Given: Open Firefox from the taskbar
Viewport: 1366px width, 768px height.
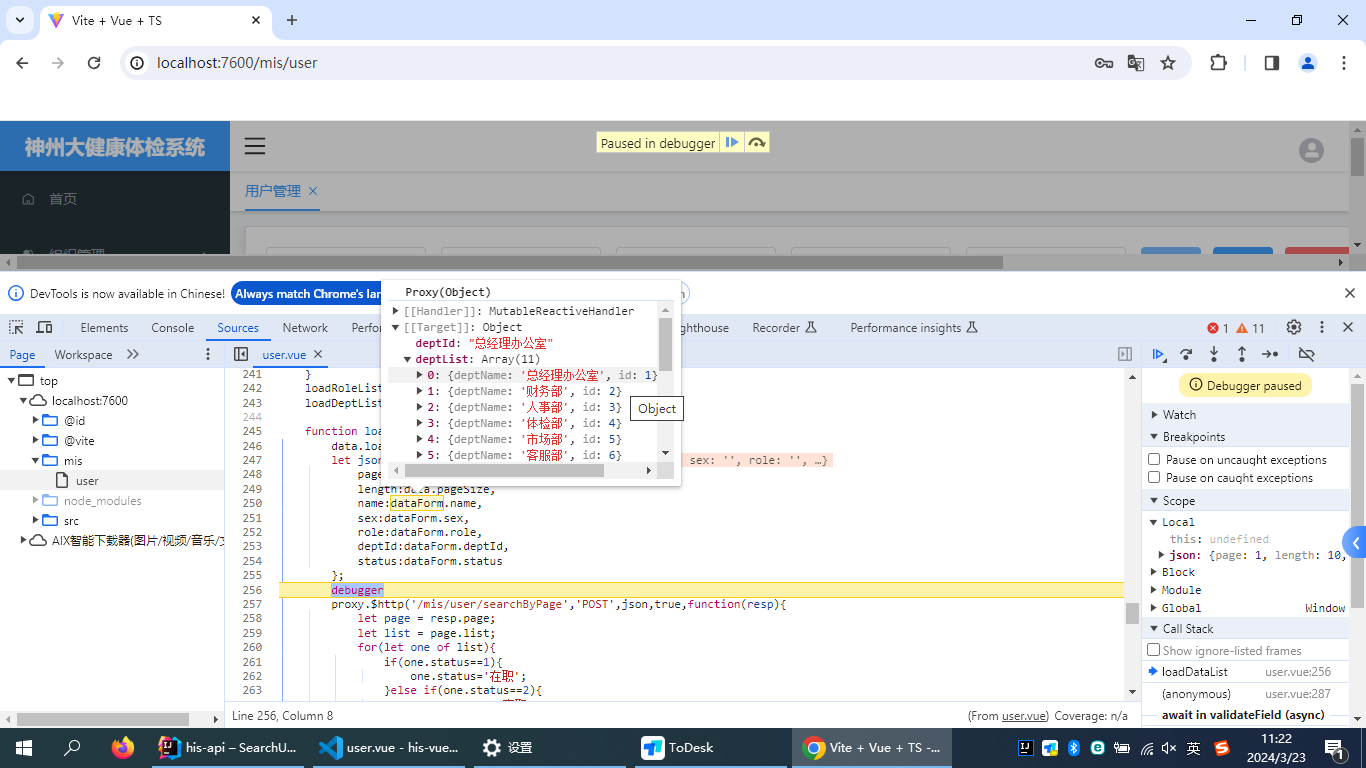Looking at the screenshot, I should [123, 747].
